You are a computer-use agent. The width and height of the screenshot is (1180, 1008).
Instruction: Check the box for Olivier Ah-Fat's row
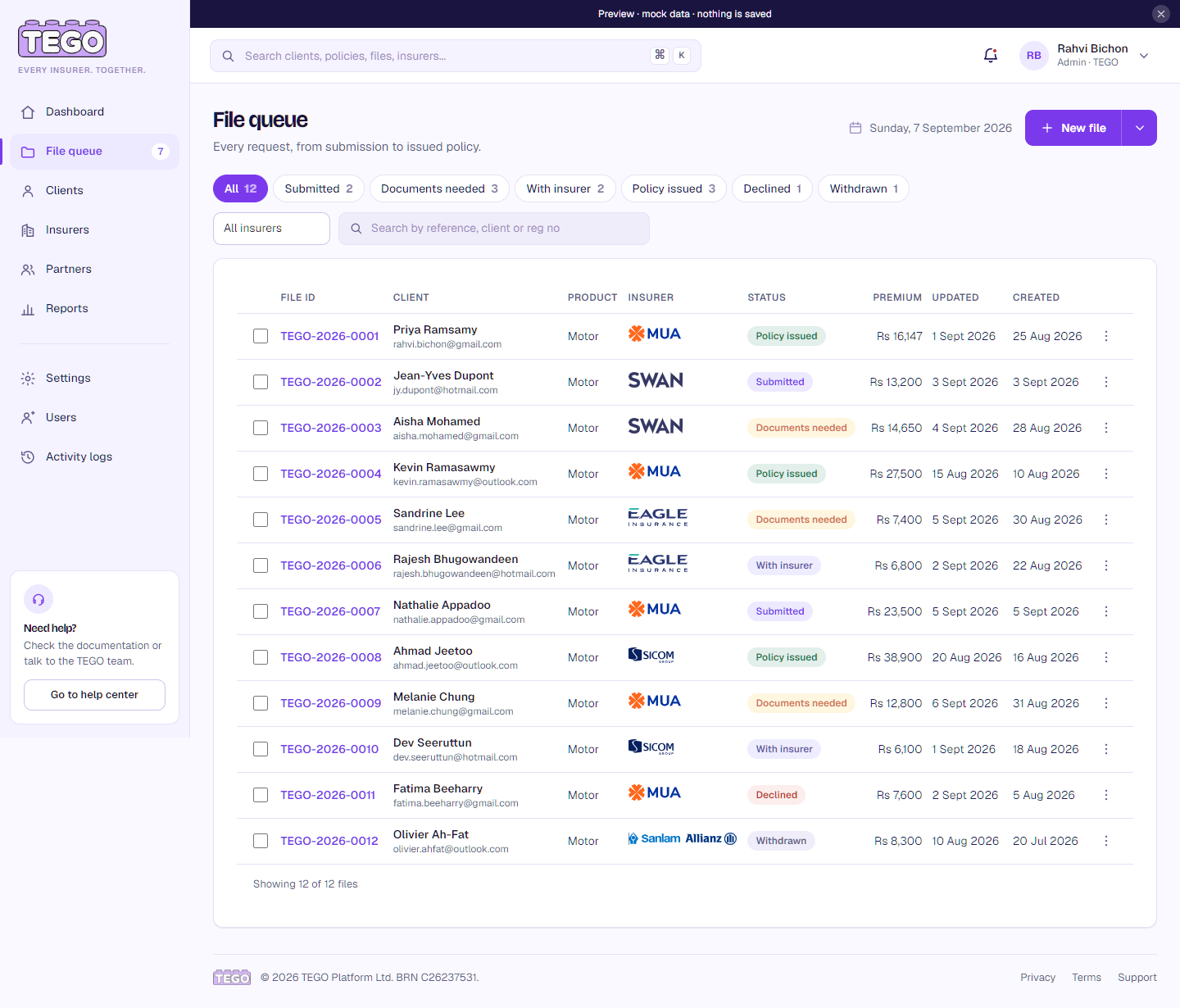pyautogui.click(x=261, y=841)
